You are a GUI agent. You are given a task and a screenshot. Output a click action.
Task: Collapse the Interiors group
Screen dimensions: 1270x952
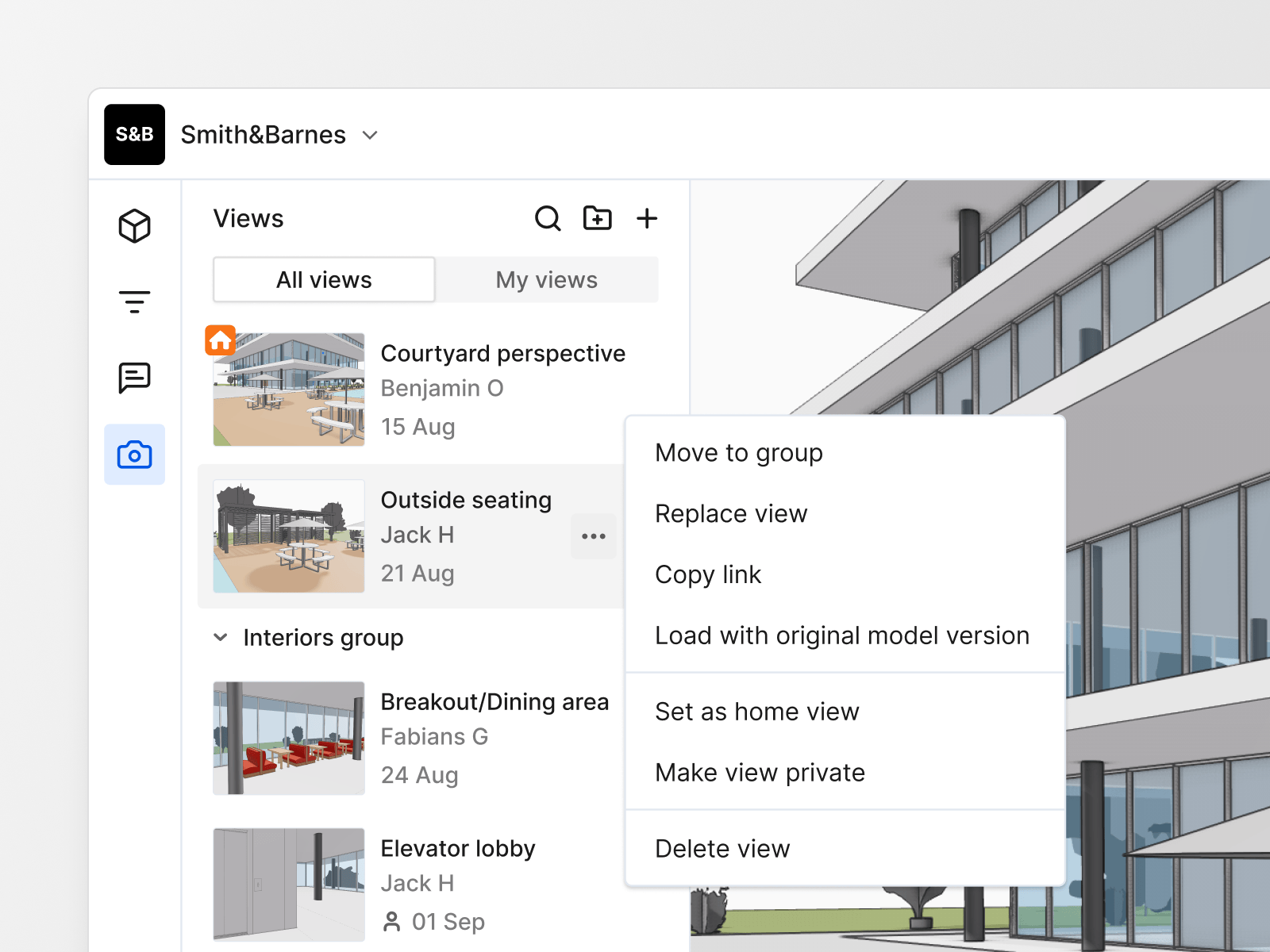[x=221, y=637]
